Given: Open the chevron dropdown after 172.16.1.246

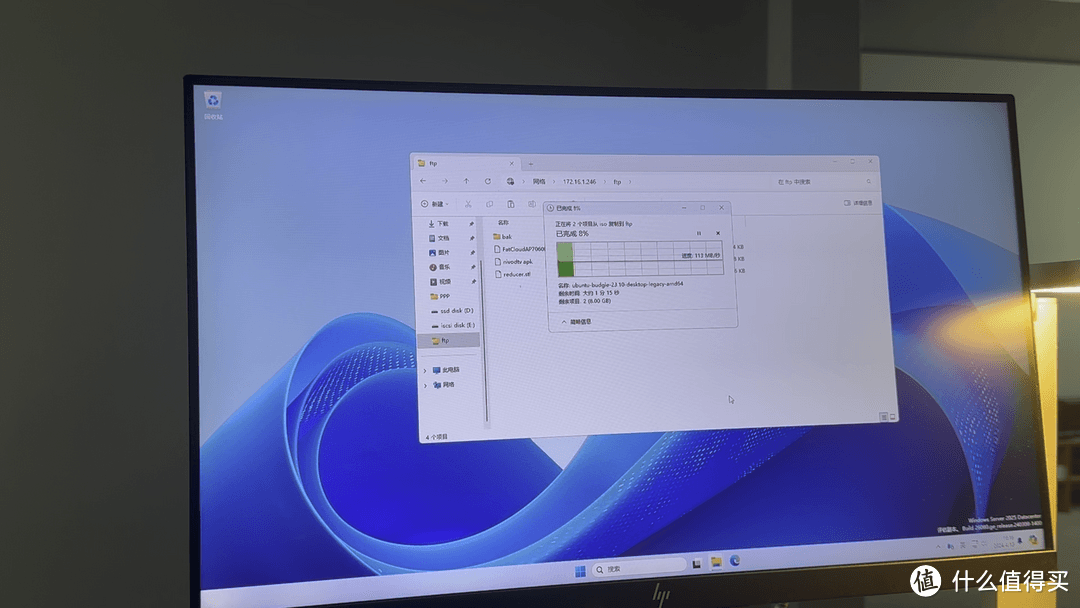Looking at the screenshot, I should coord(605,182).
